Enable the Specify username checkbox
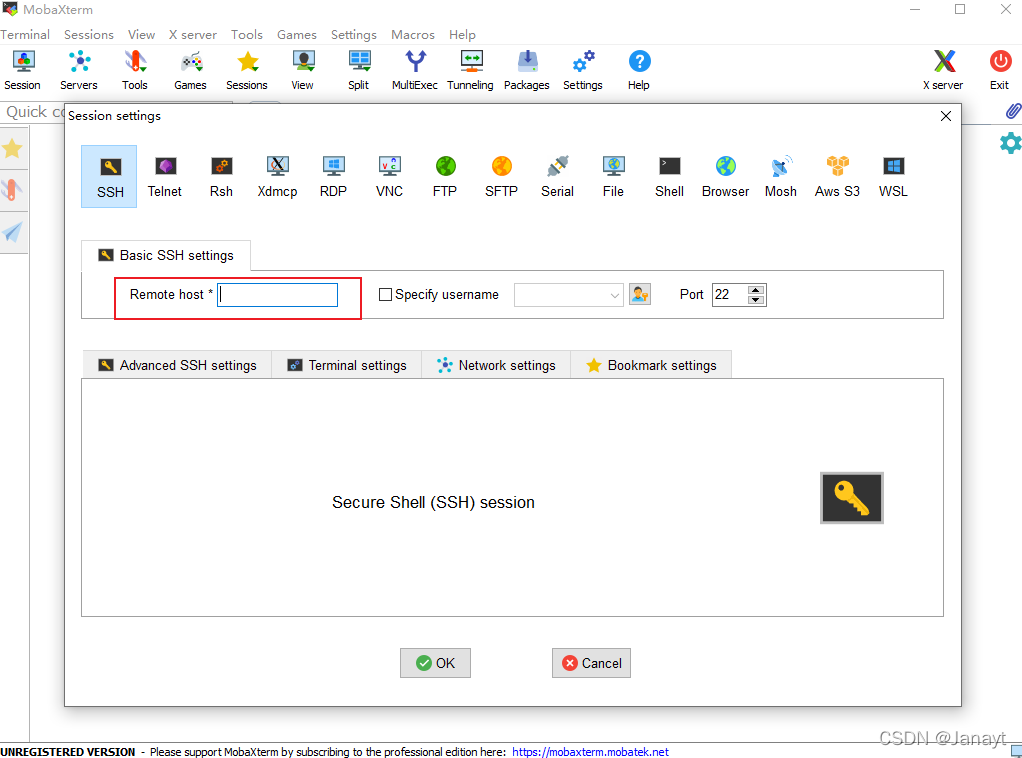Viewport: 1022px width, 758px height. pyautogui.click(x=385, y=295)
